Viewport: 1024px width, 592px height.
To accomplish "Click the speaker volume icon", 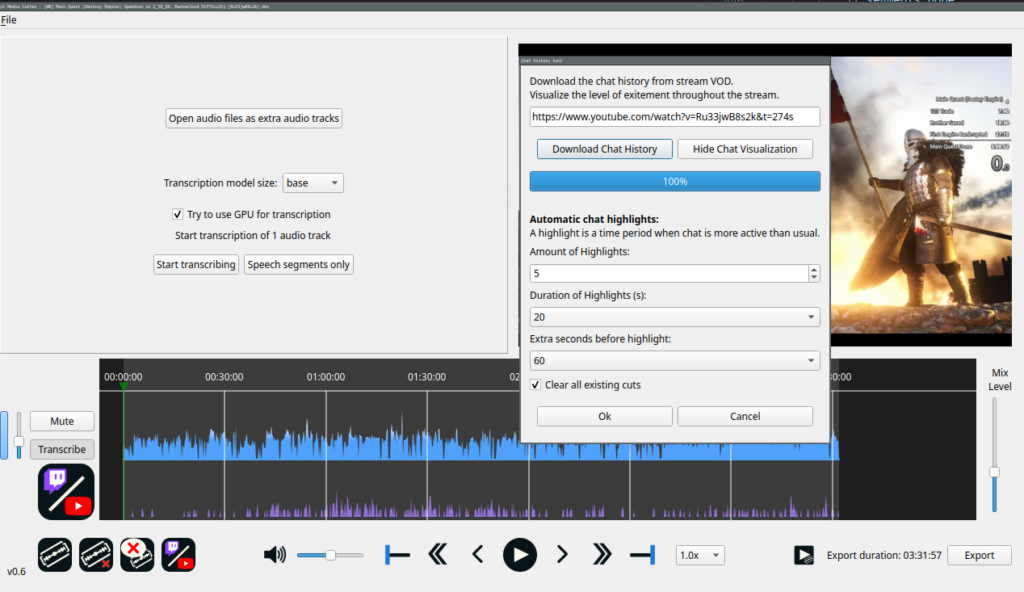I will tap(275, 555).
